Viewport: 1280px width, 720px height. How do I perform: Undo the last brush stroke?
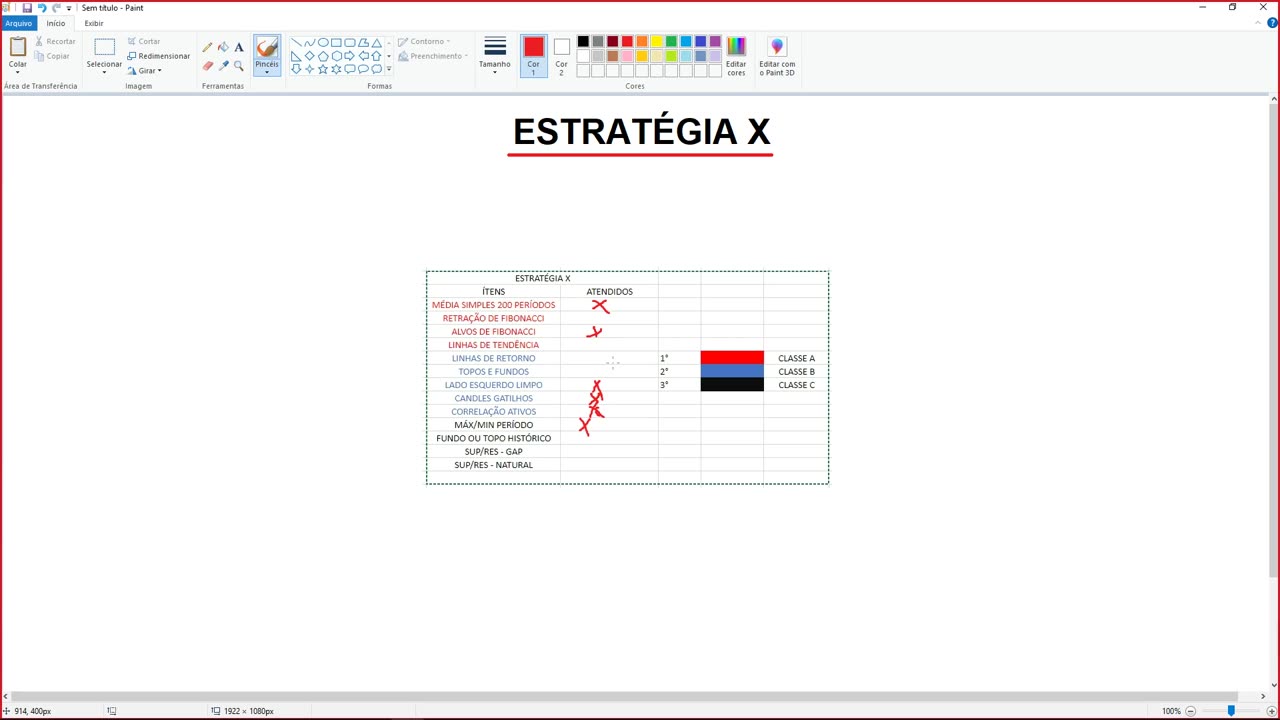pyautogui.click(x=42, y=7)
